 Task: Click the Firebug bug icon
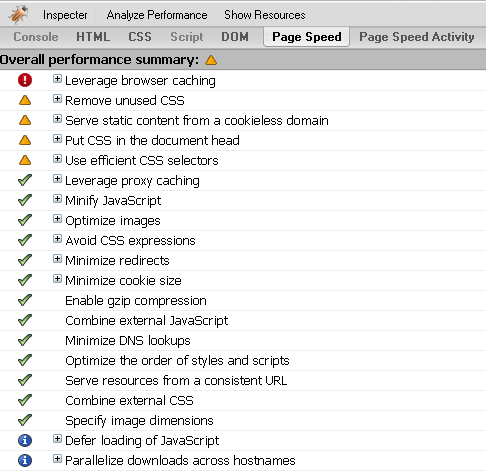click(19, 14)
